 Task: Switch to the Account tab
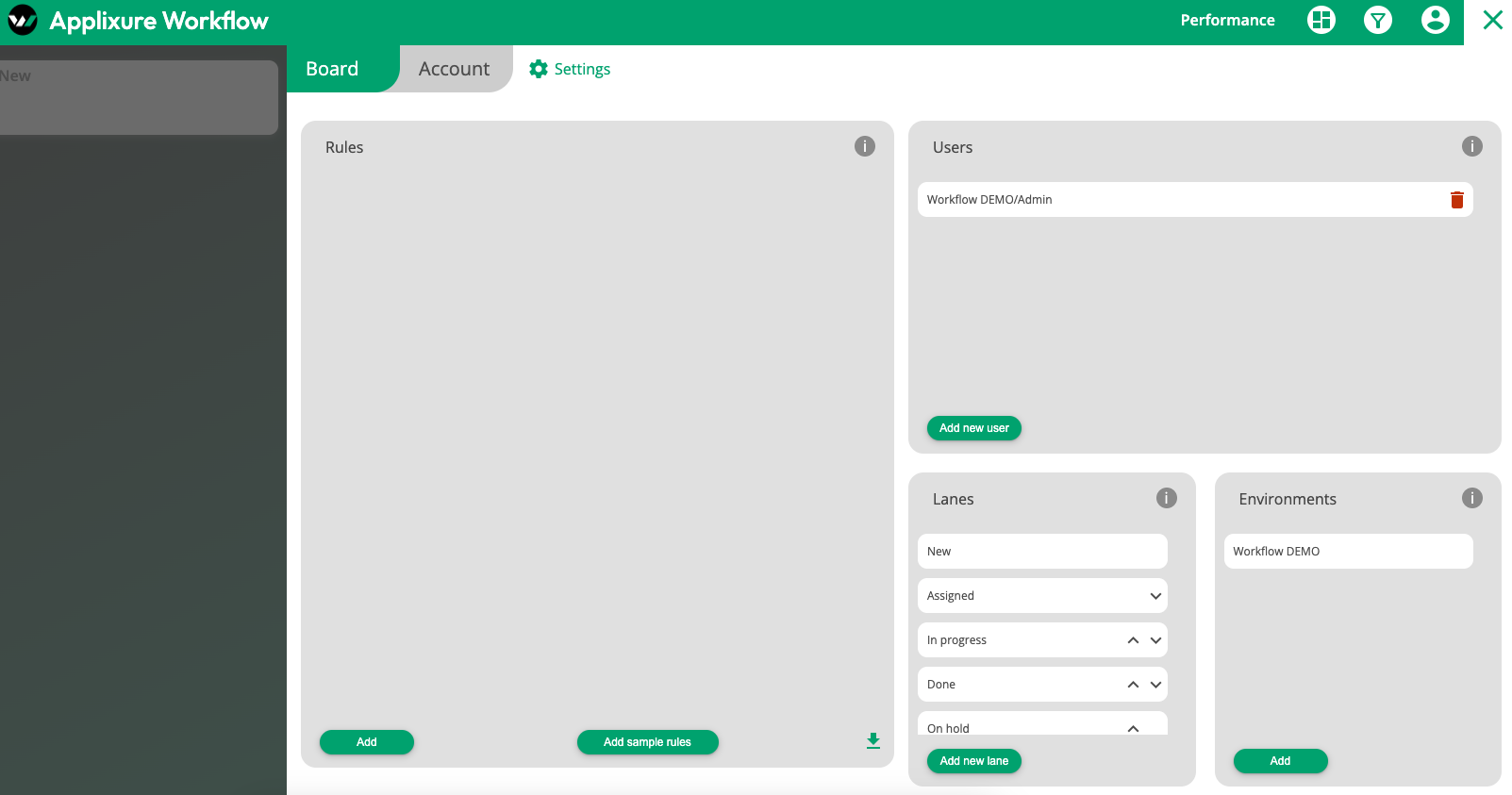pos(455,69)
